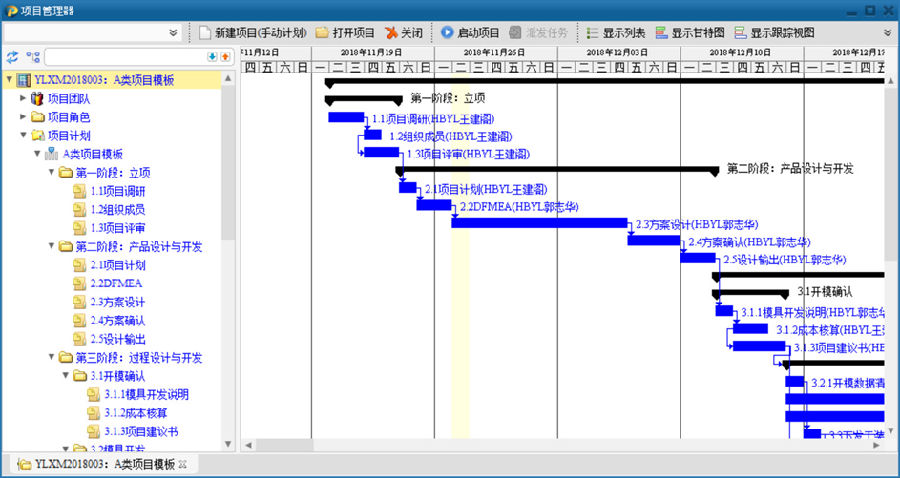Image resolution: width=900 pixels, height=478 pixels.
Task: Select 3.1.2成本核算 tree task
Action: [x=136, y=413]
